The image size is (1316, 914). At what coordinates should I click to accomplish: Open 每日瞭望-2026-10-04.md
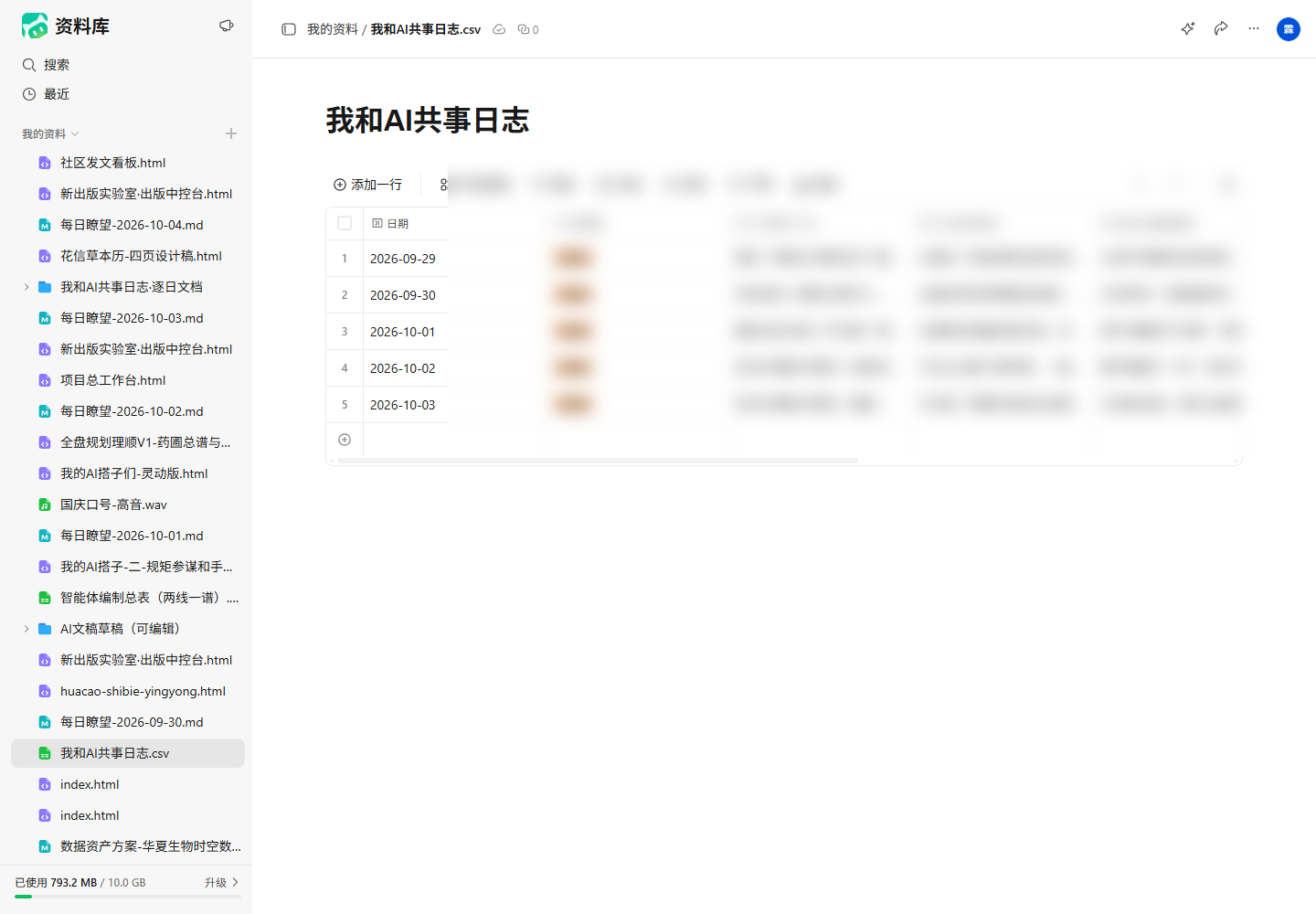pos(128,225)
